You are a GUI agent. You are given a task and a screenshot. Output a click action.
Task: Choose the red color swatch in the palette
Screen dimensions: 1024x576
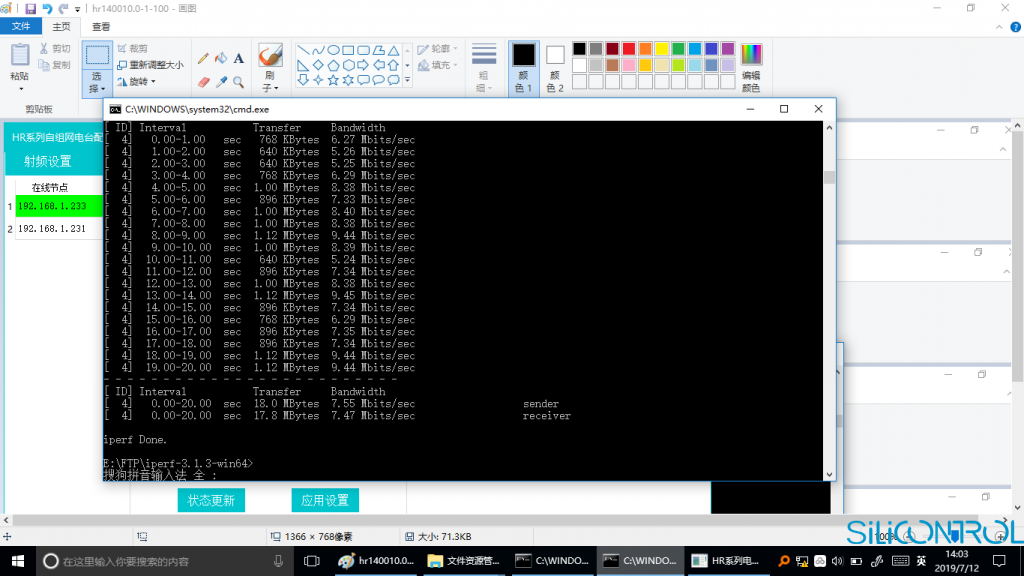pos(629,49)
